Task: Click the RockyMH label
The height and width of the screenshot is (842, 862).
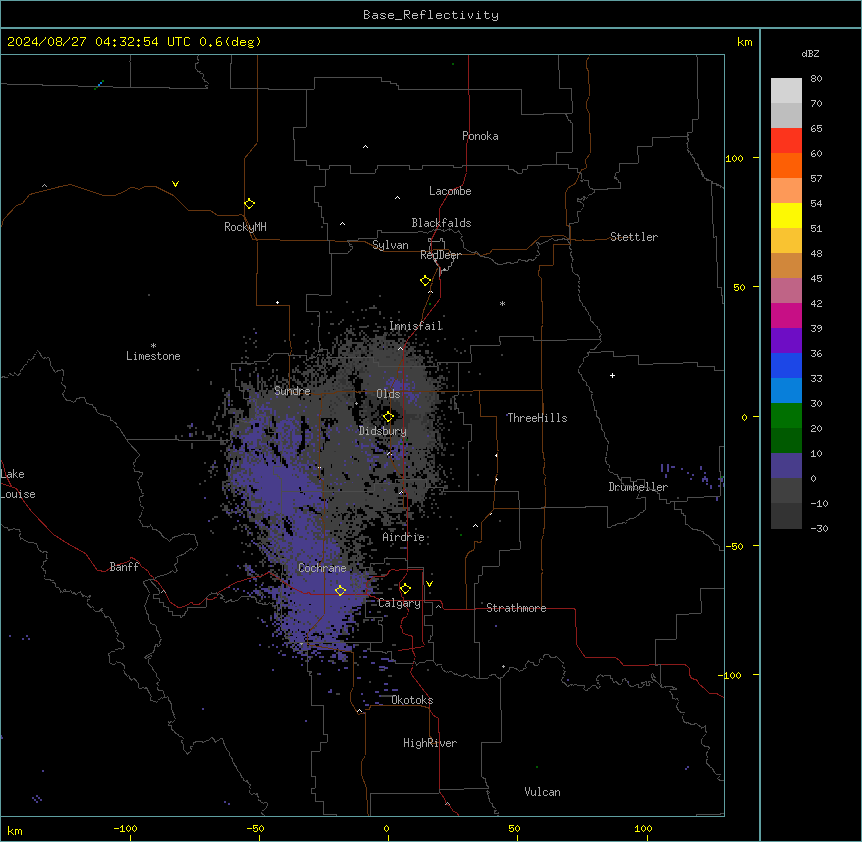Action: click(x=245, y=226)
